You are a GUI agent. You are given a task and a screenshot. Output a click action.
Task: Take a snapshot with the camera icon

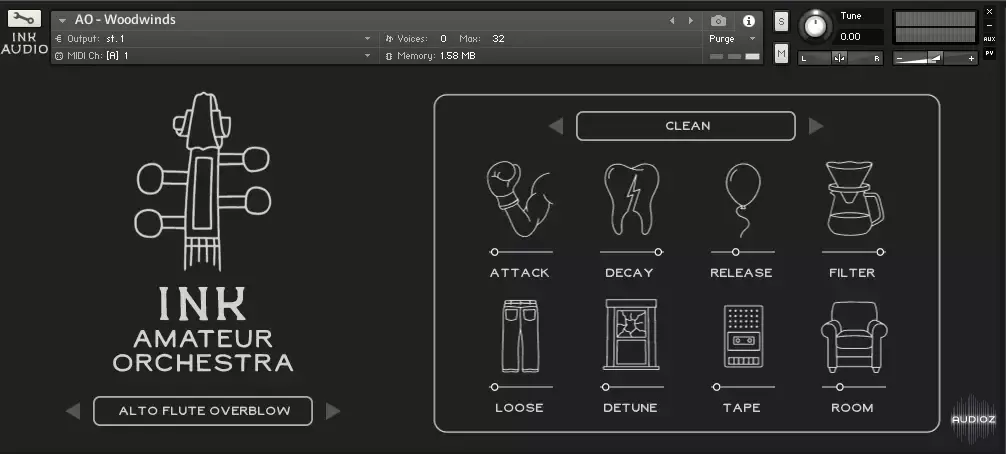coord(718,20)
